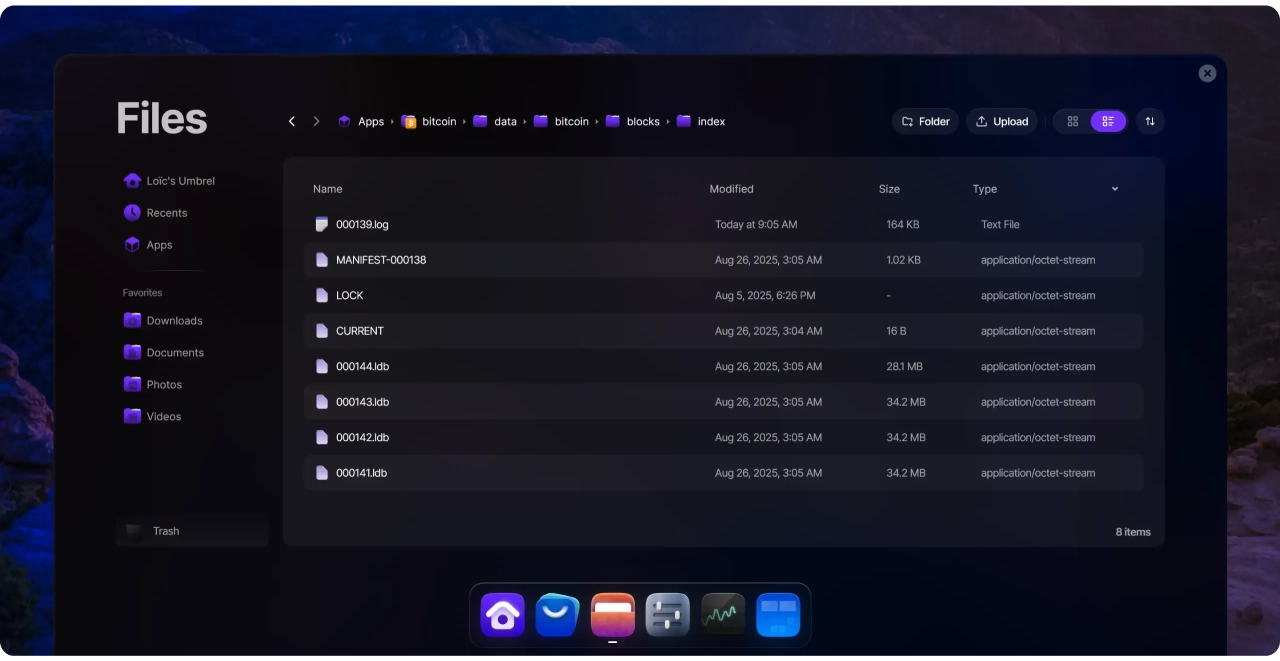Viewport: 1280px width, 661px height.
Task: Click the sort order arrows icon
Action: [1149, 121]
